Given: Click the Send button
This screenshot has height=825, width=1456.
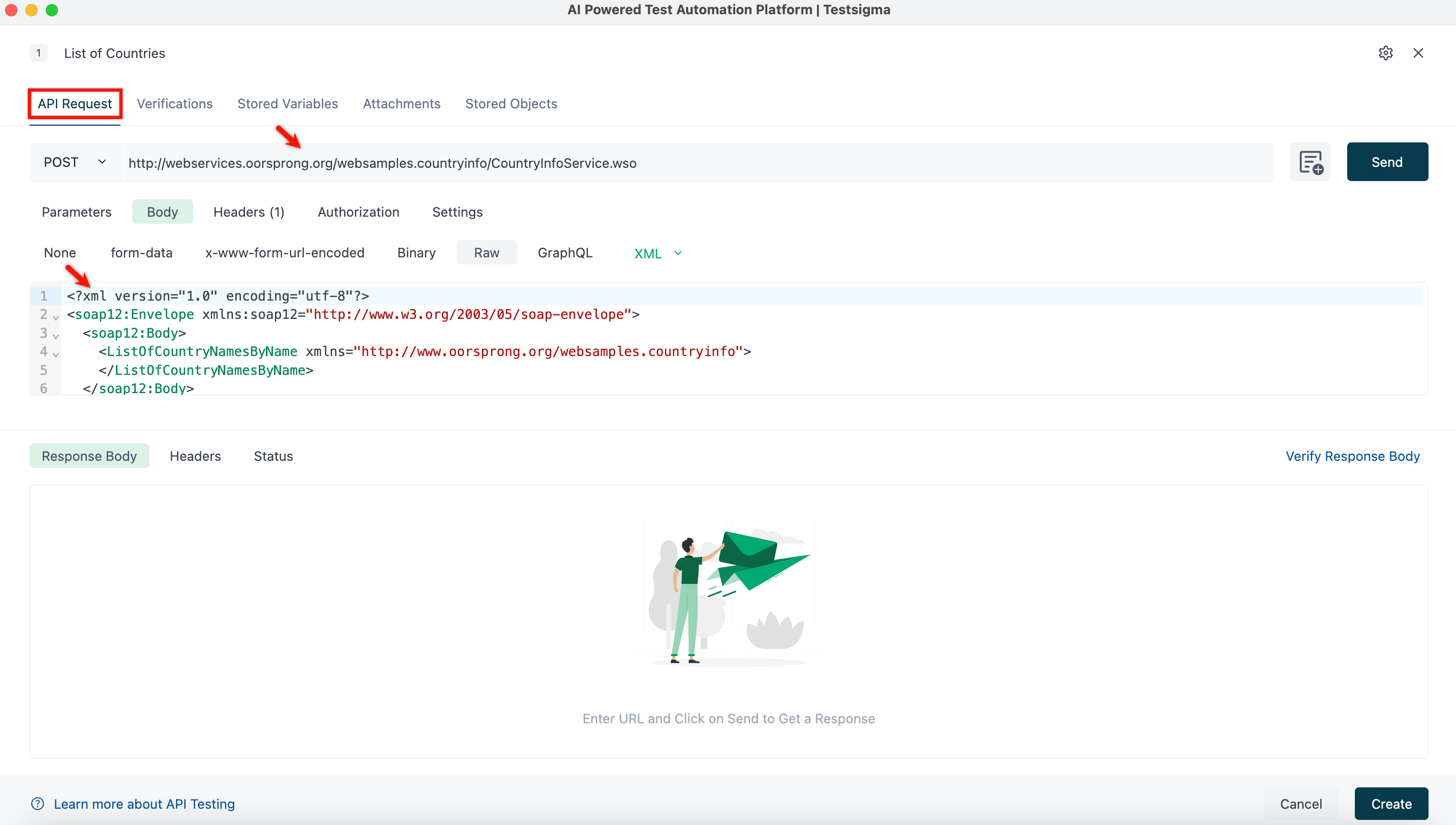Looking at the screenshot, I should (1387, 161).
